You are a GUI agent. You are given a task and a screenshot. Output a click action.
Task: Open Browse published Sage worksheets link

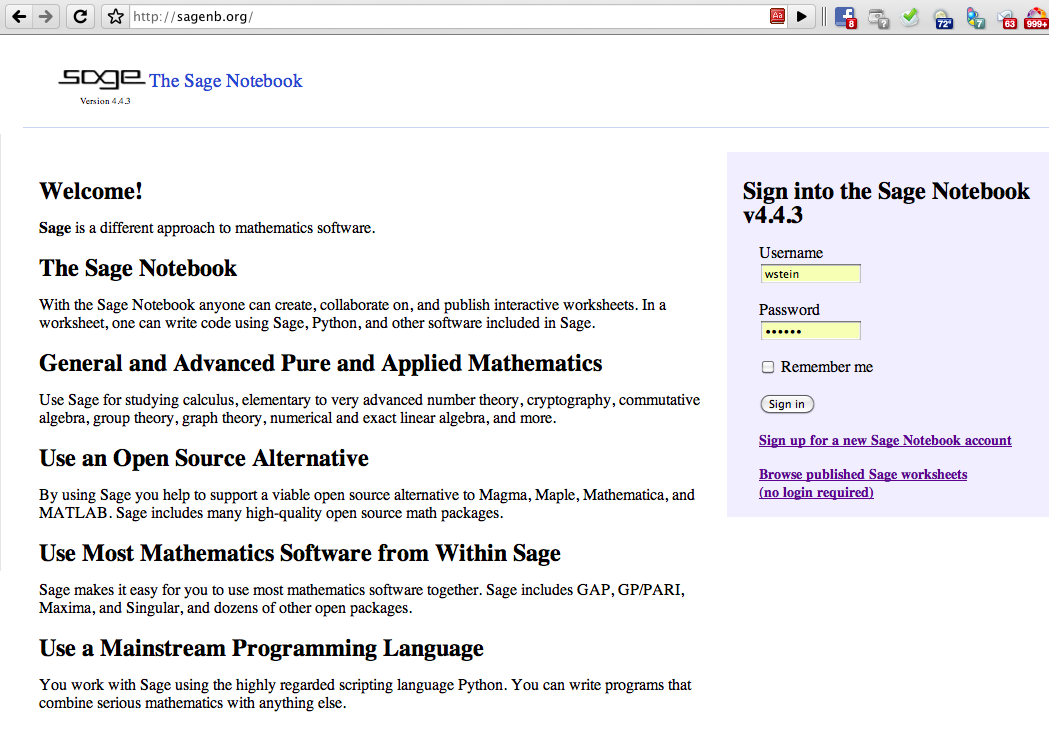863,483
